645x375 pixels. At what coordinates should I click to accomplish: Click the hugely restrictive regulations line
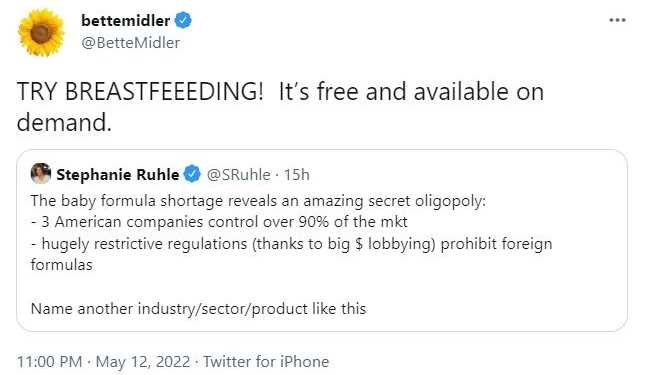coord(292,243)
